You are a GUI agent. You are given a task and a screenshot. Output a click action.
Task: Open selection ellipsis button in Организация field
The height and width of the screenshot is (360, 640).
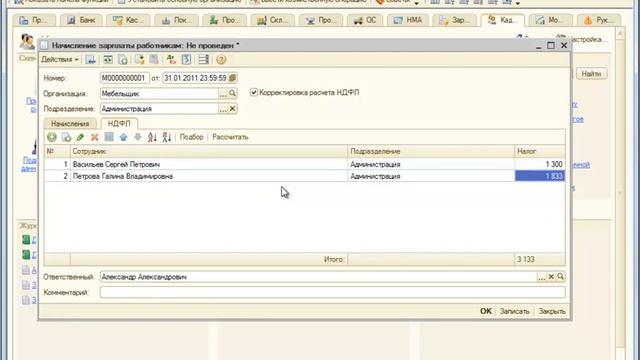pyautogui.click(x=223, y=94)
